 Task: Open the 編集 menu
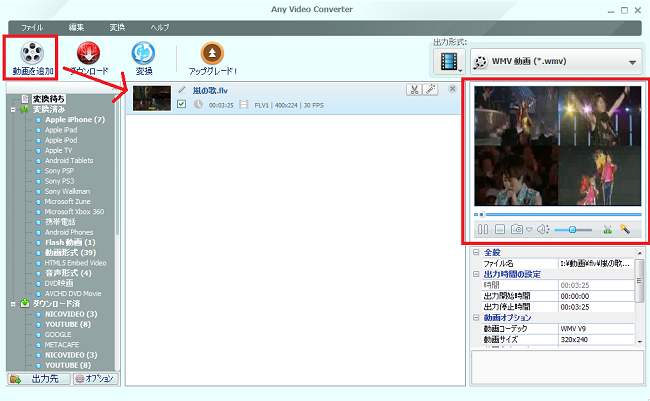(x=76, y=27)
